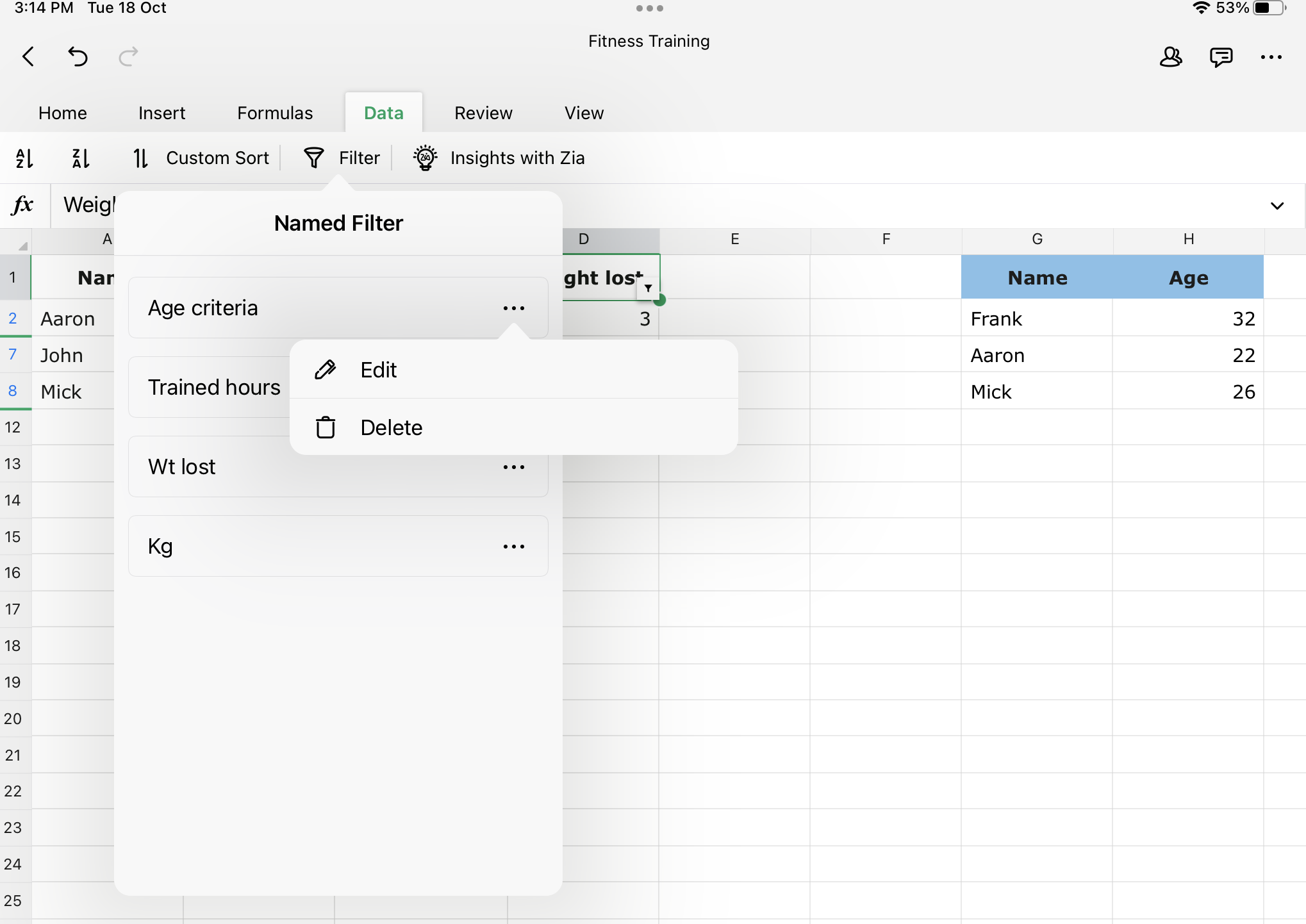Choose Delete from the popup menu
The image size is (1306, 924).
coord(391,427)
